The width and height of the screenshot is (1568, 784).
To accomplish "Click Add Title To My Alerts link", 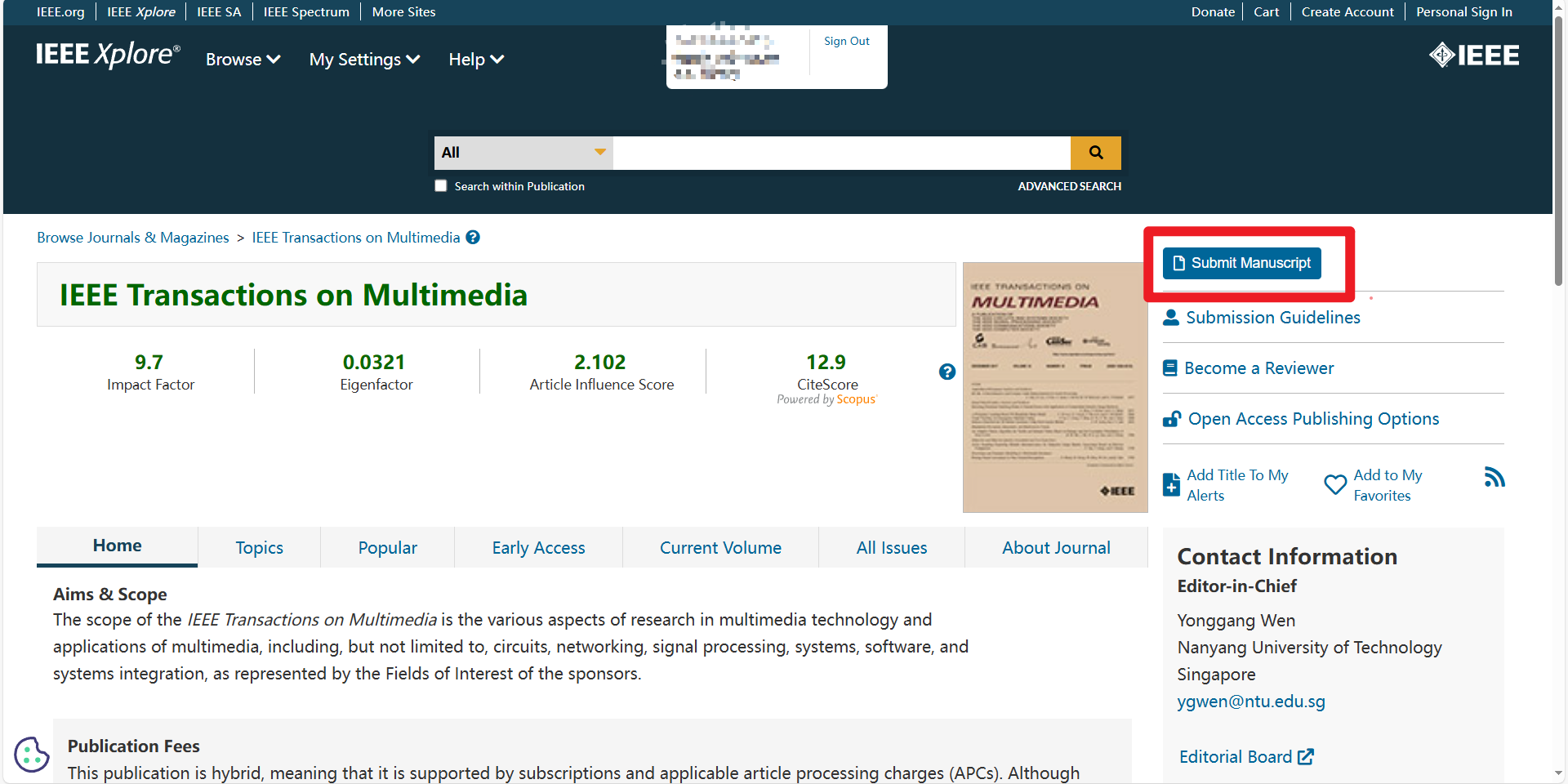I will 1237,485.
